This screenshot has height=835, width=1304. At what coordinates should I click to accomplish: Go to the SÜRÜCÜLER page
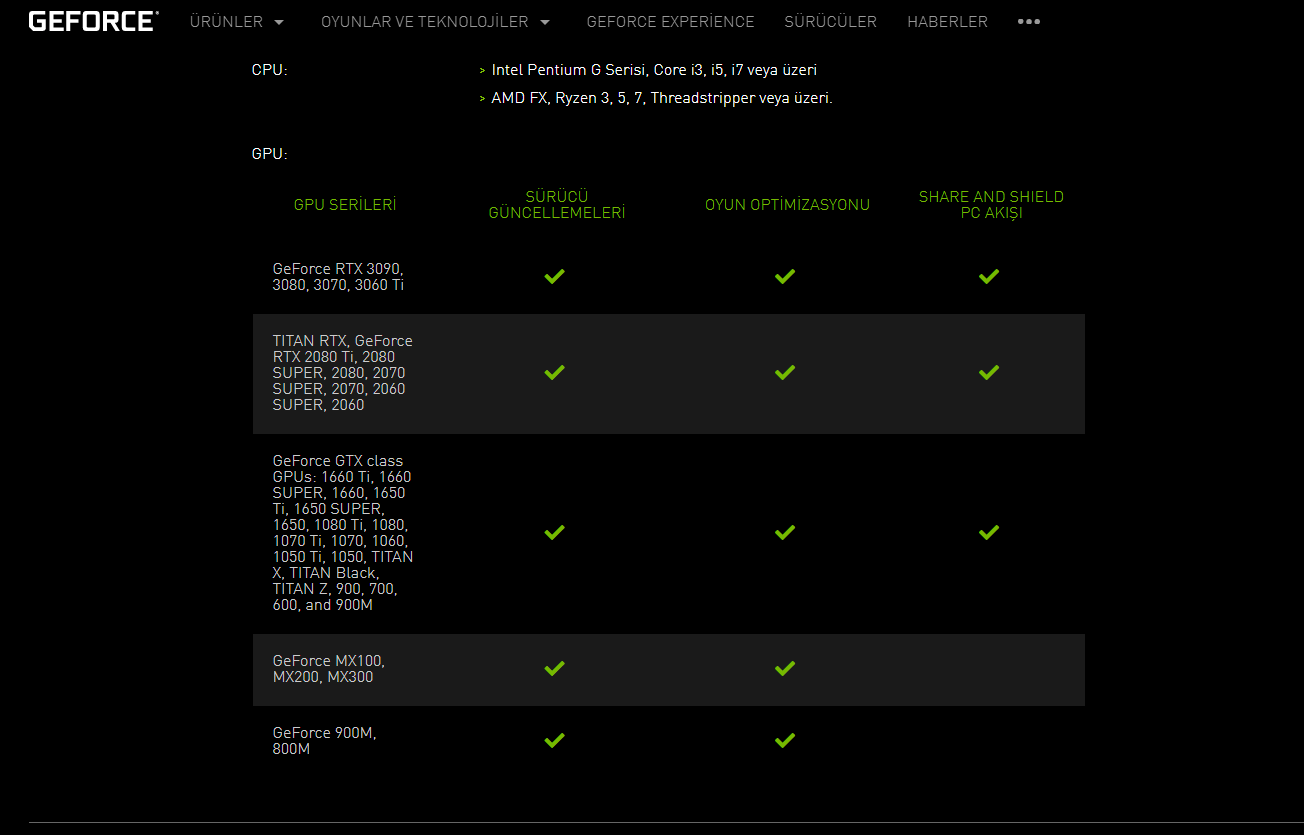830,22
